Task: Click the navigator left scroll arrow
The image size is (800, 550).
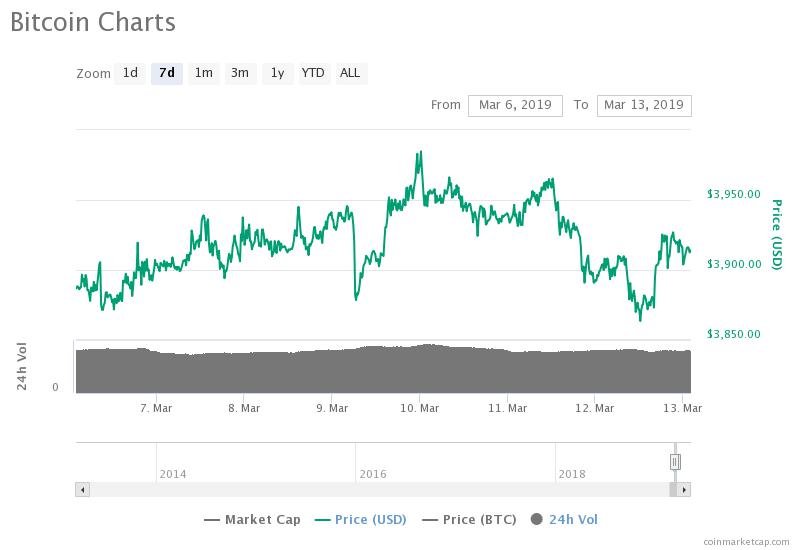Action: [82, 490]
